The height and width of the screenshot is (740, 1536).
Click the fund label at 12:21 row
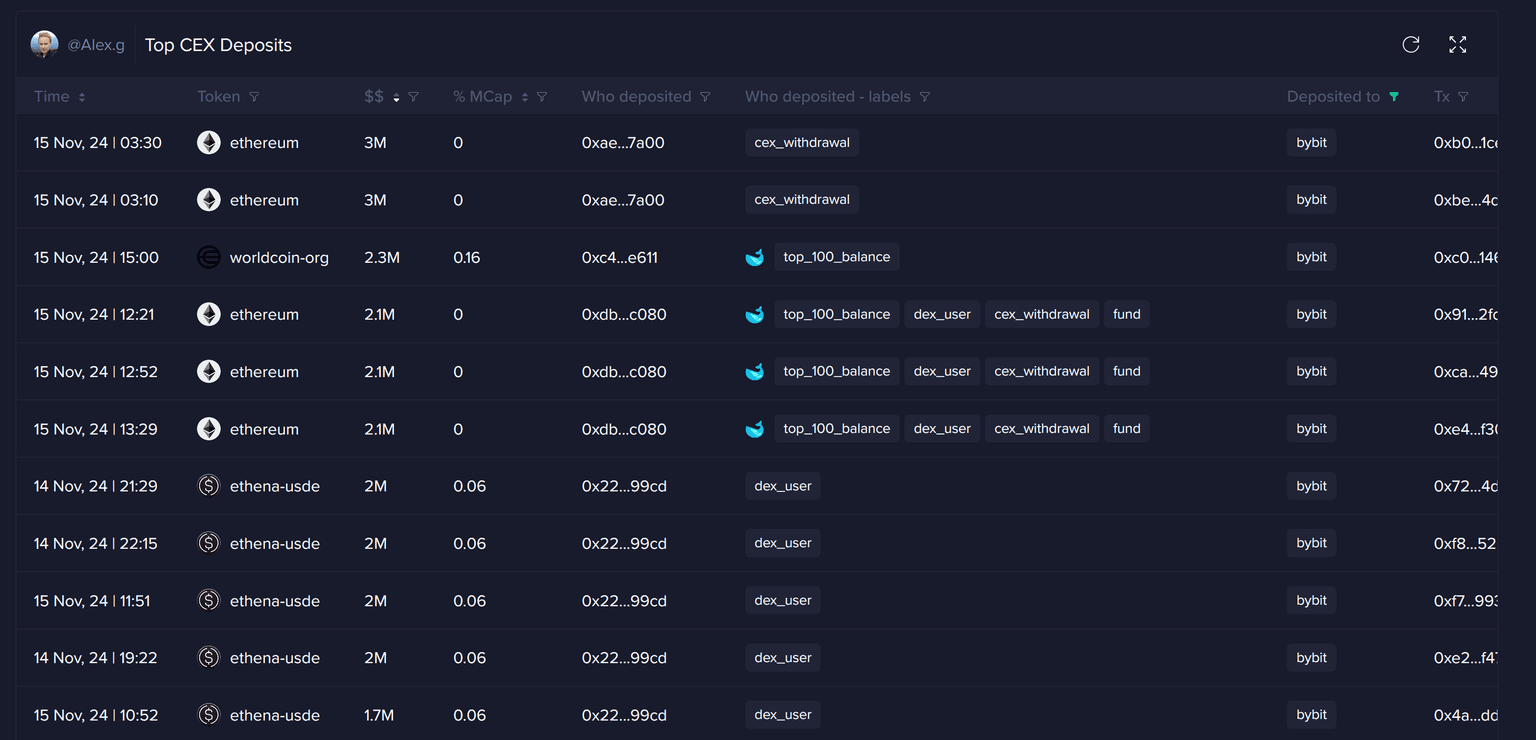(x=1126, y=314)
